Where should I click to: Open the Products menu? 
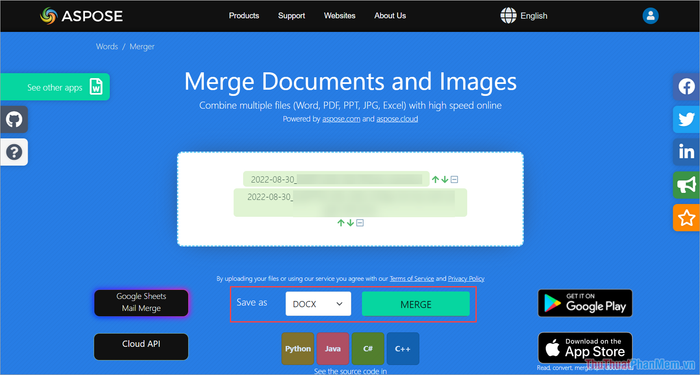pyautogui.click(x=244, y=16)
